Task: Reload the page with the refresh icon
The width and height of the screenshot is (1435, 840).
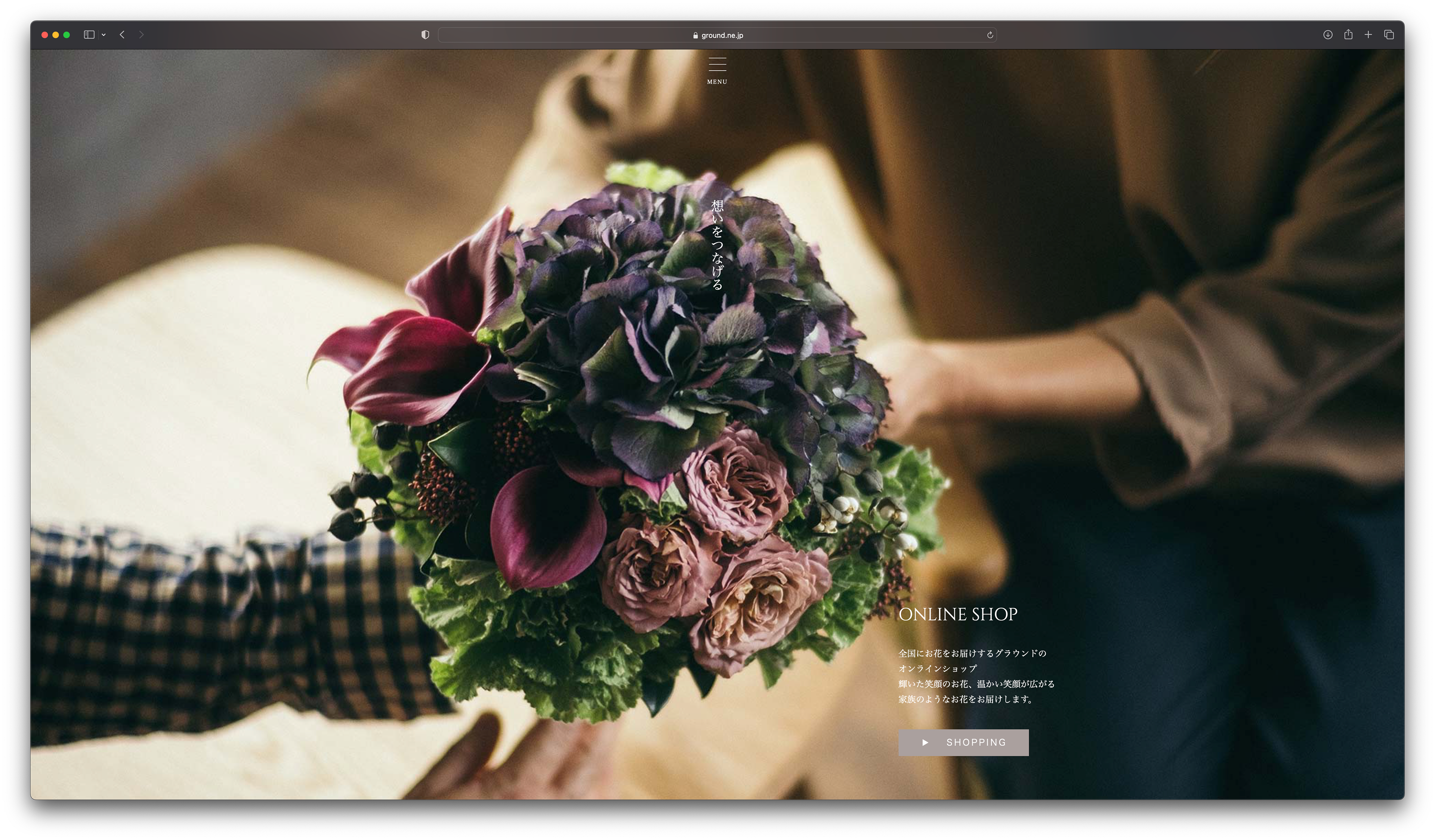Action: pos(990,35)
